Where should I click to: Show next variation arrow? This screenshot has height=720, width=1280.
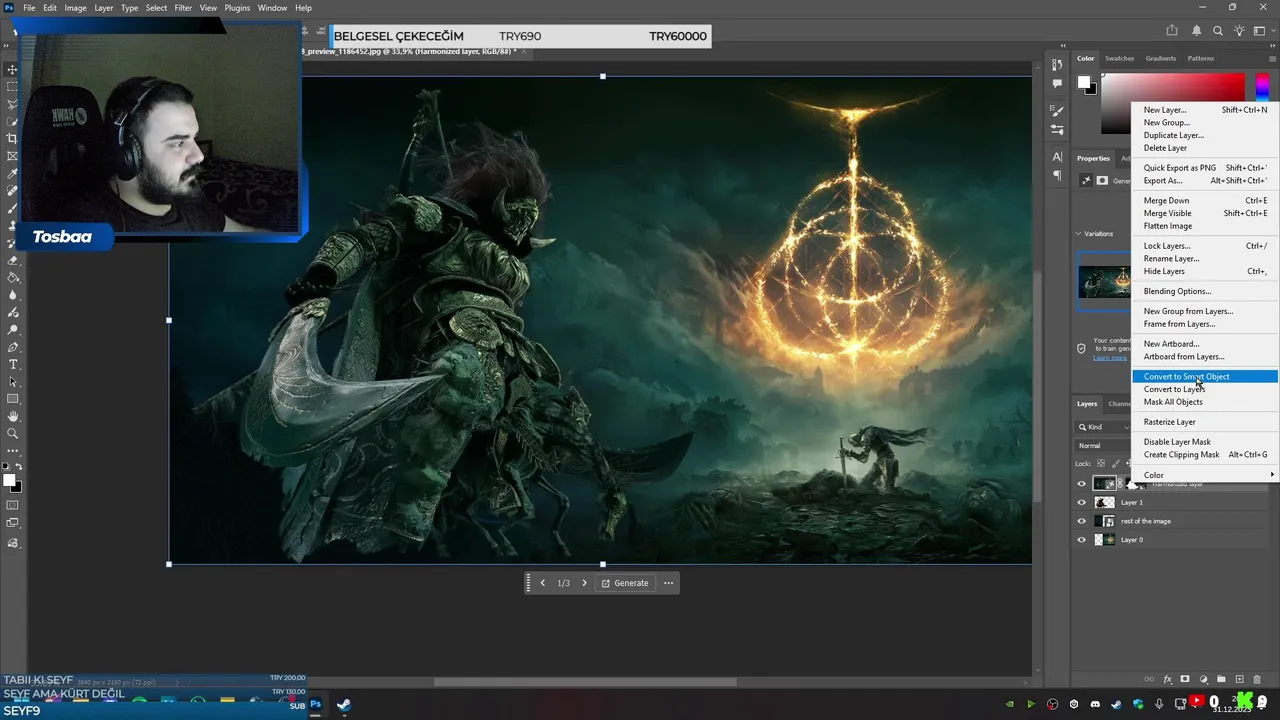[x=584, y=583]
